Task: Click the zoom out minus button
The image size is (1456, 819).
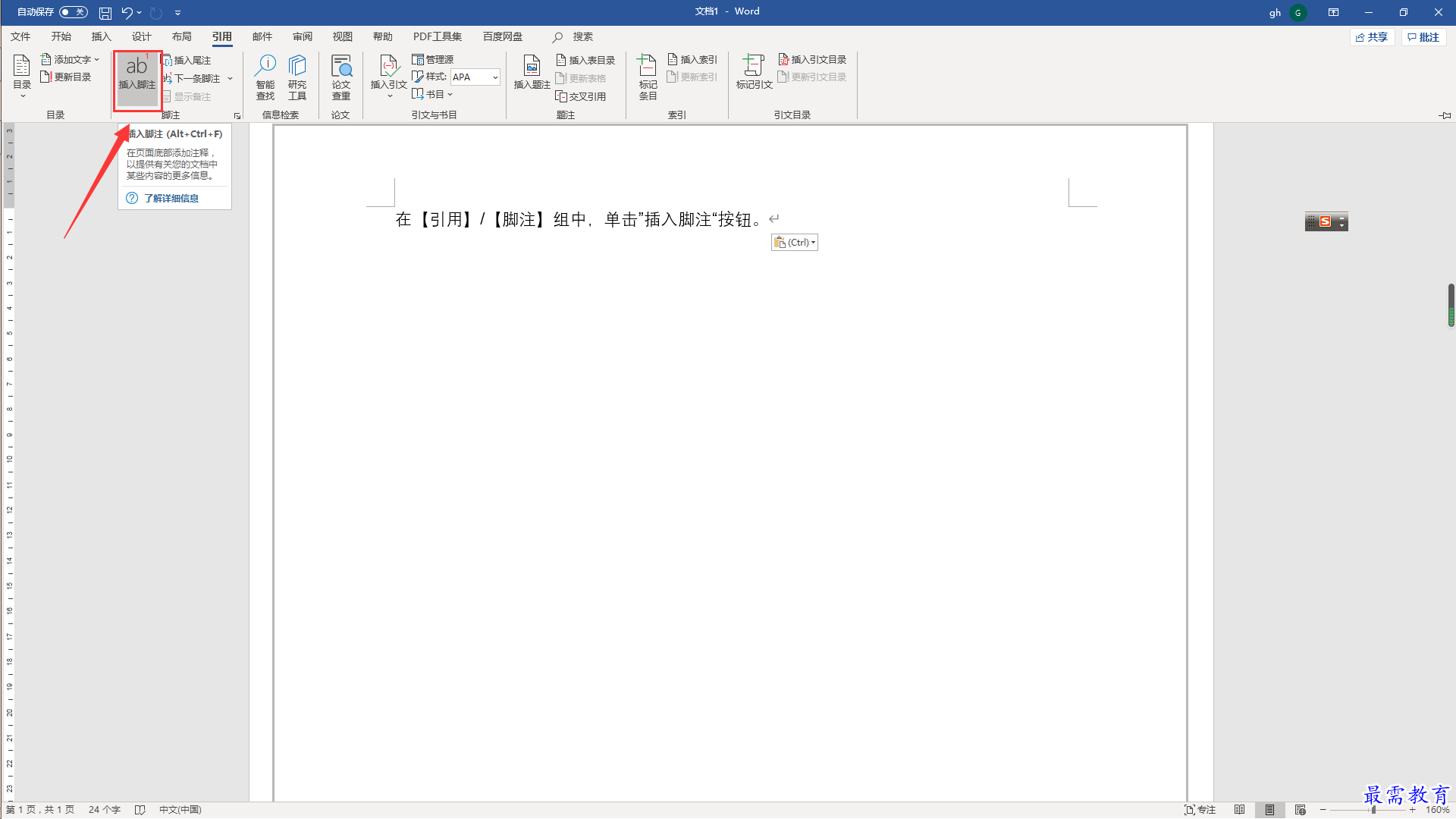Action: pos(1323,810)
